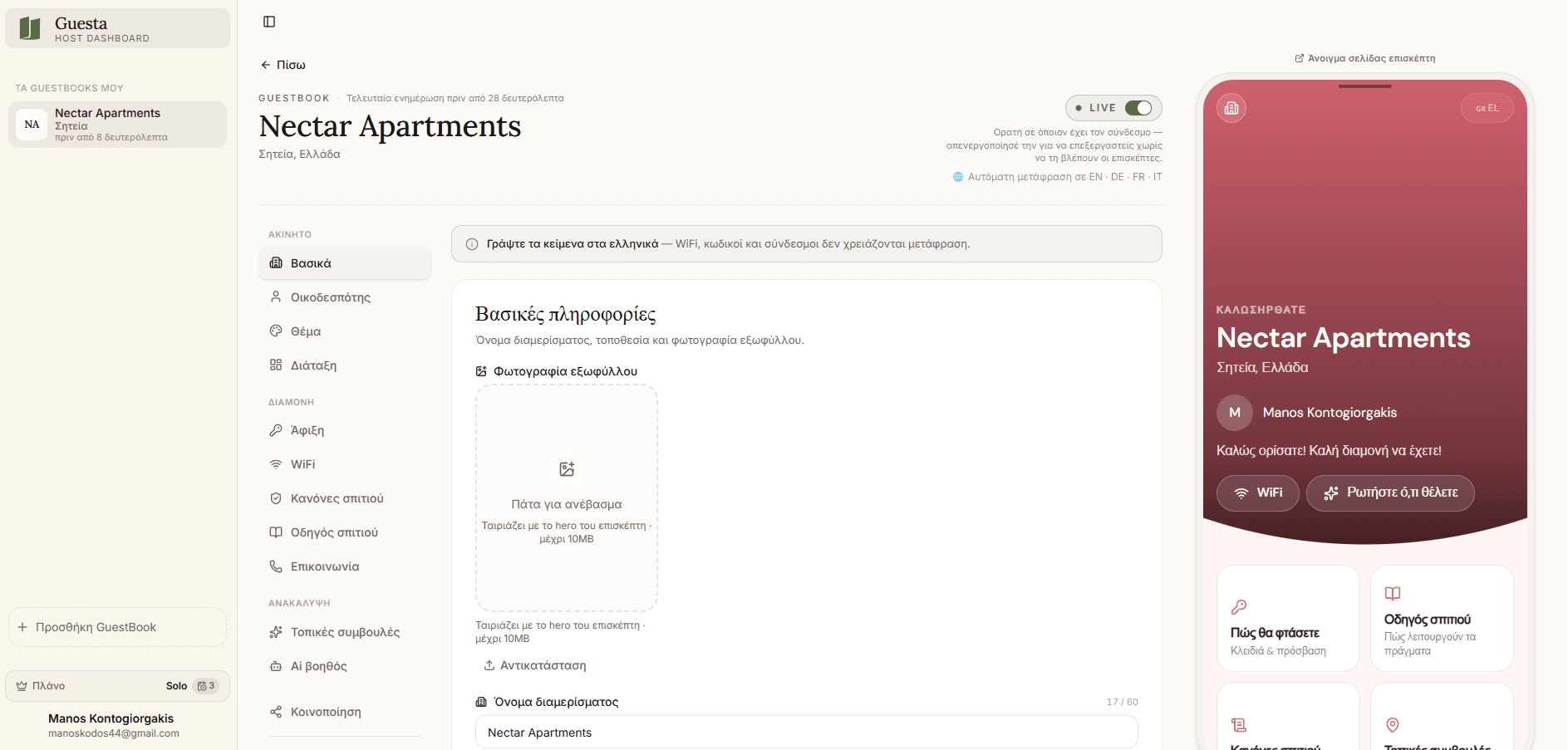
Task: Click the Όνομα διαμερίσματος label building icon
Action: (481, 702)
